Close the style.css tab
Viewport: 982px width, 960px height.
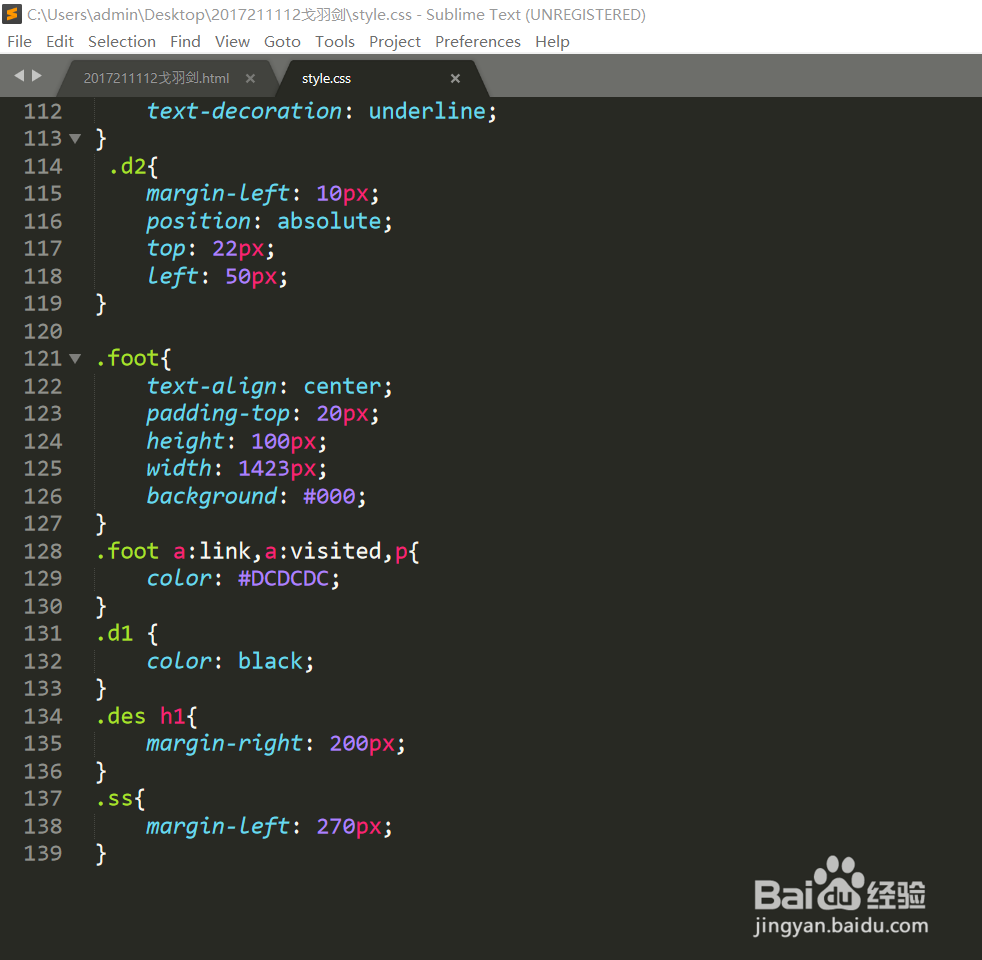455,78
